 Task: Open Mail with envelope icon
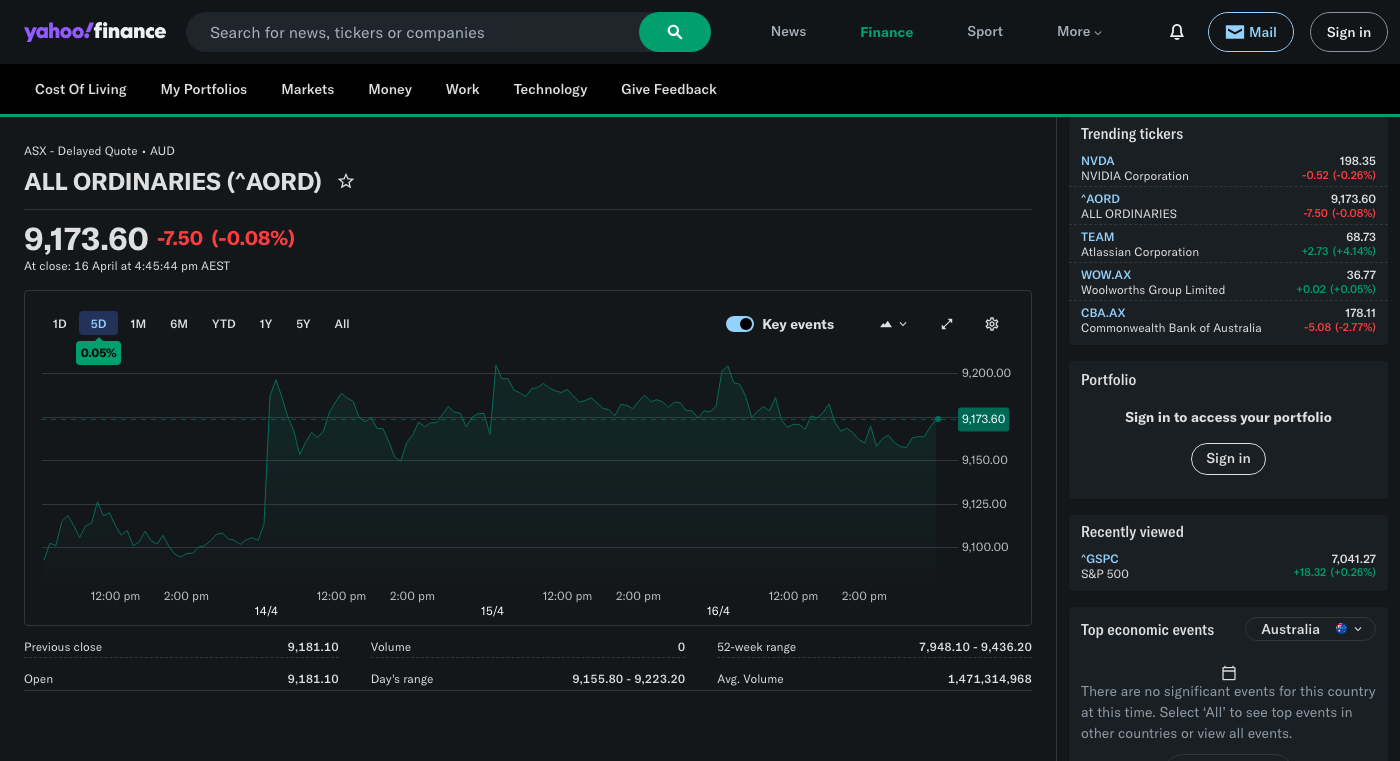[x=1250, y=32]
